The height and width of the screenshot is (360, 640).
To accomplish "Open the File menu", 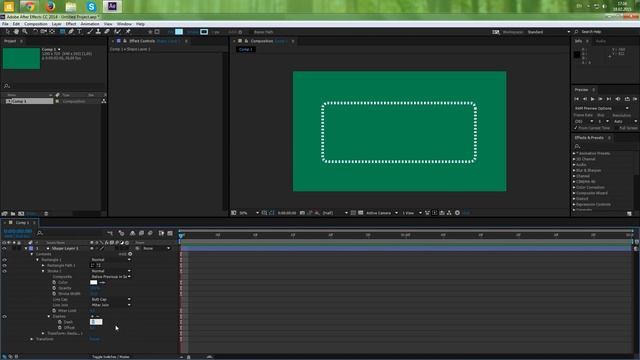I will point(5,24).
